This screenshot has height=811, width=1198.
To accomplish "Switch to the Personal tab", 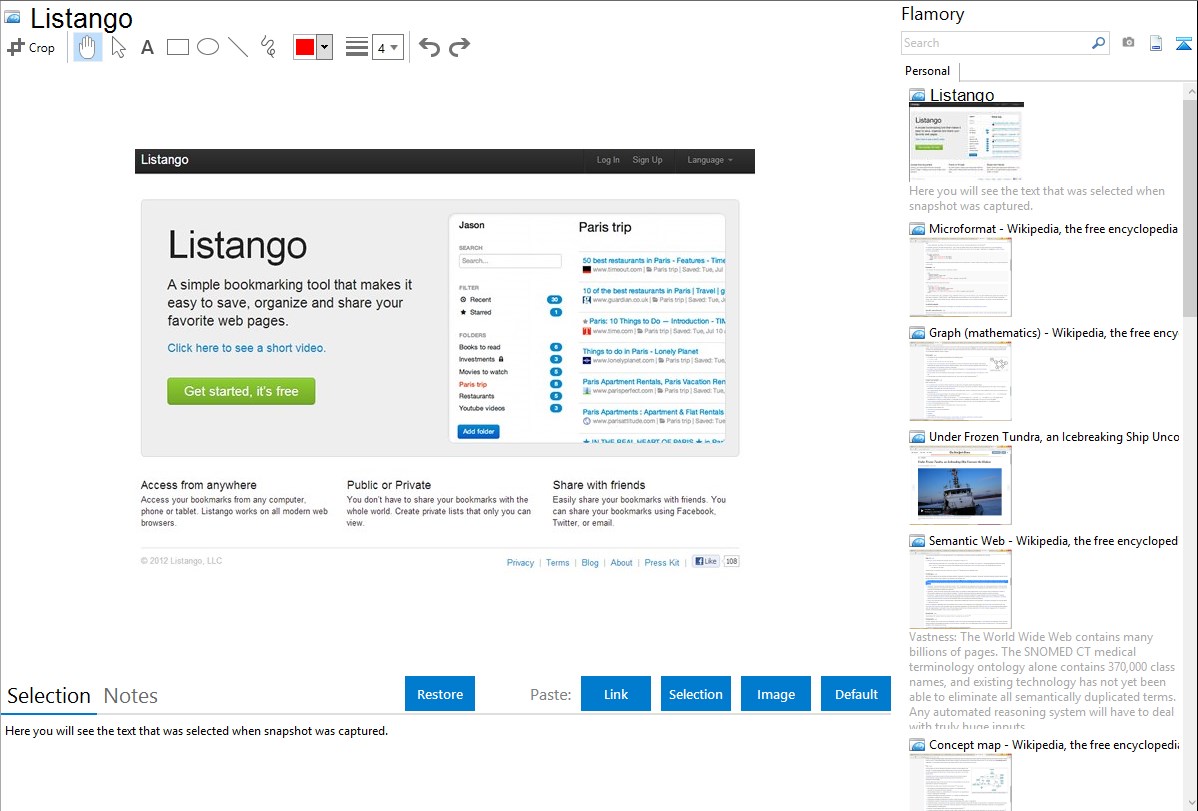I will 928,71.
